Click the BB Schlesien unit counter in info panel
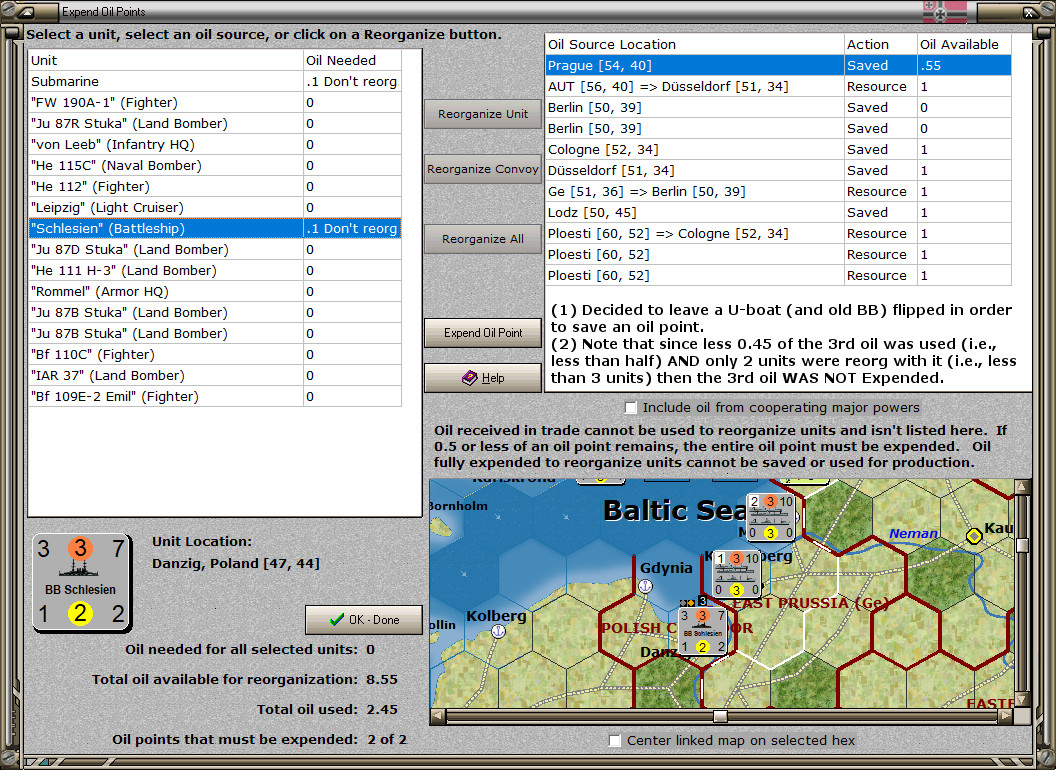Image resolution: width=1056 pixels, height=770 pixels. (81, 583)
